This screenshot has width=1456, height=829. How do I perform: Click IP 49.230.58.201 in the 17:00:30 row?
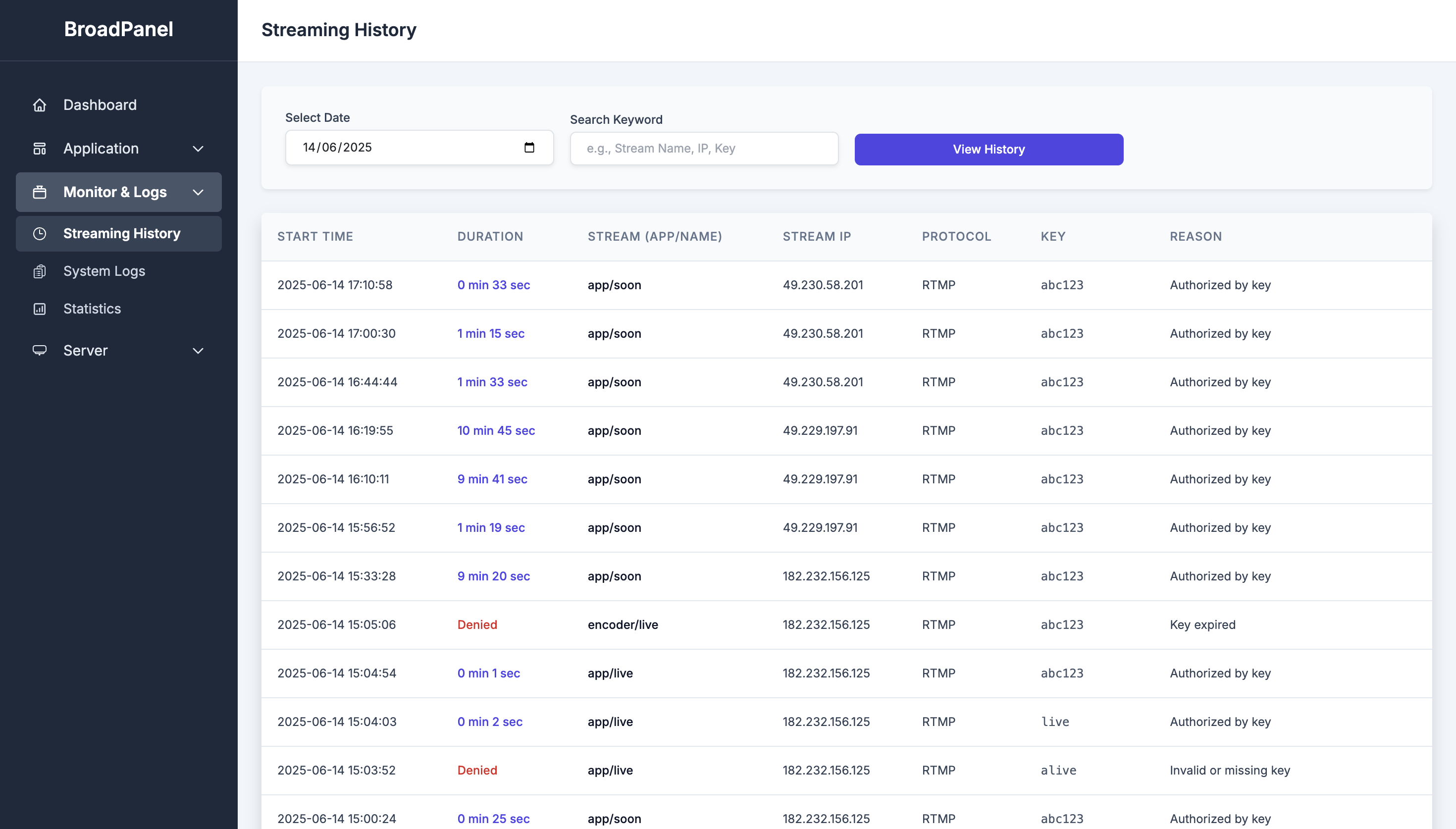tap(823, 334)
